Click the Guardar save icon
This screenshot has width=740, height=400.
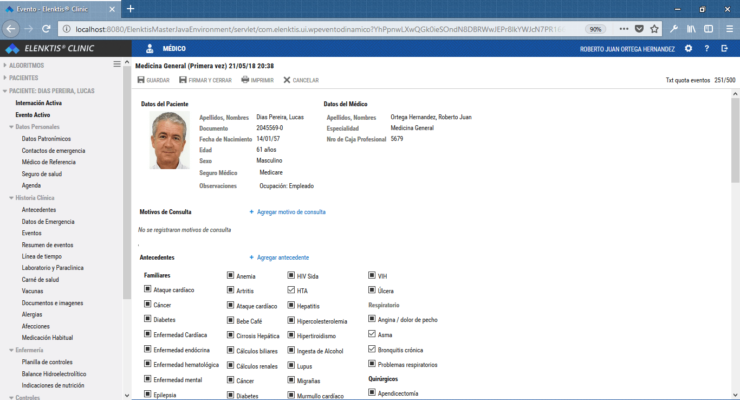click(x=141, y=80)
